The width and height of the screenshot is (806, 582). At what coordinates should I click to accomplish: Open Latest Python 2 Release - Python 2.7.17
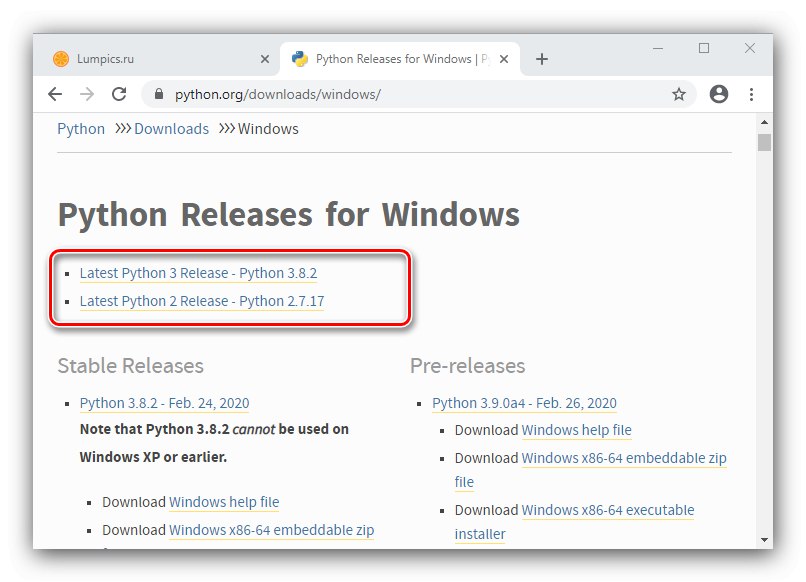click(x=202, y=301)
